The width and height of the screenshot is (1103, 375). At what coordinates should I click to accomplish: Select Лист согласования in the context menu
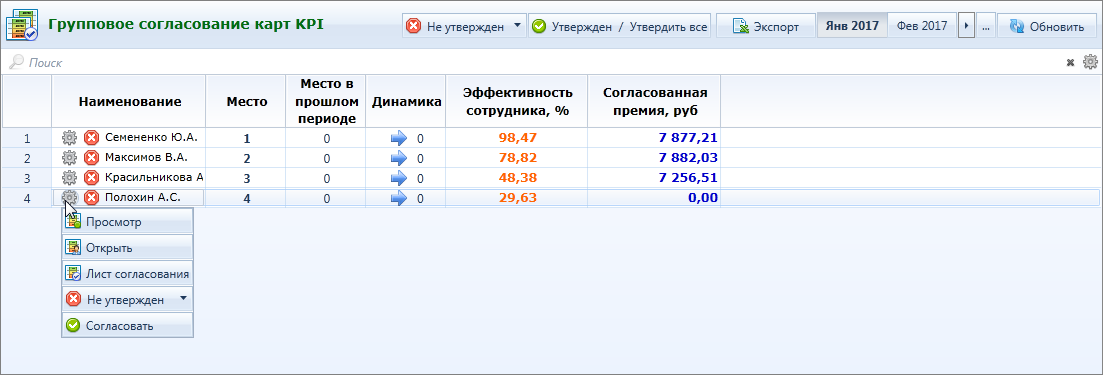[127, 273]
